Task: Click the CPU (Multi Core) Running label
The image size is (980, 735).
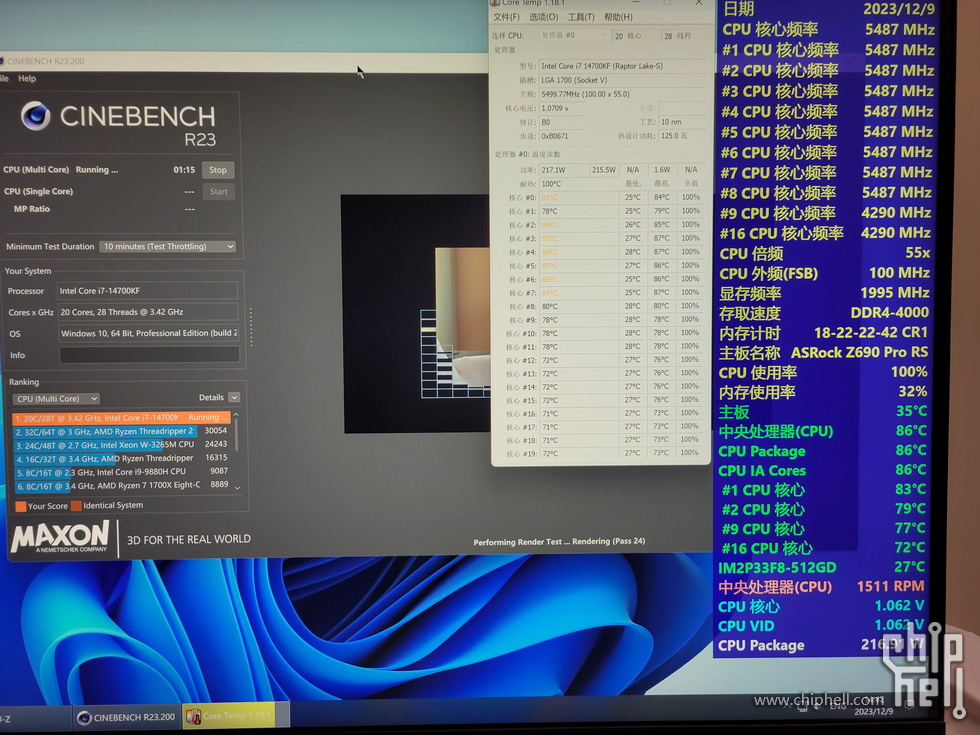Action: [x=61, y=170]
